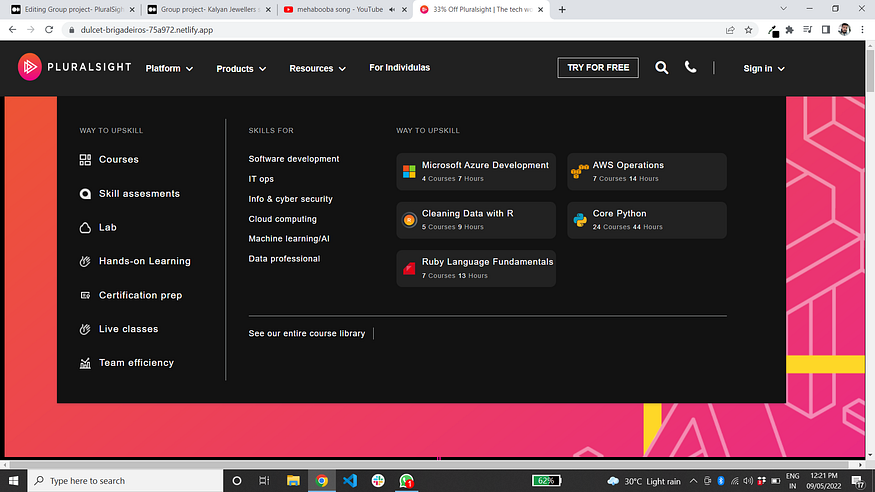Click the Live classes icon

85,329
